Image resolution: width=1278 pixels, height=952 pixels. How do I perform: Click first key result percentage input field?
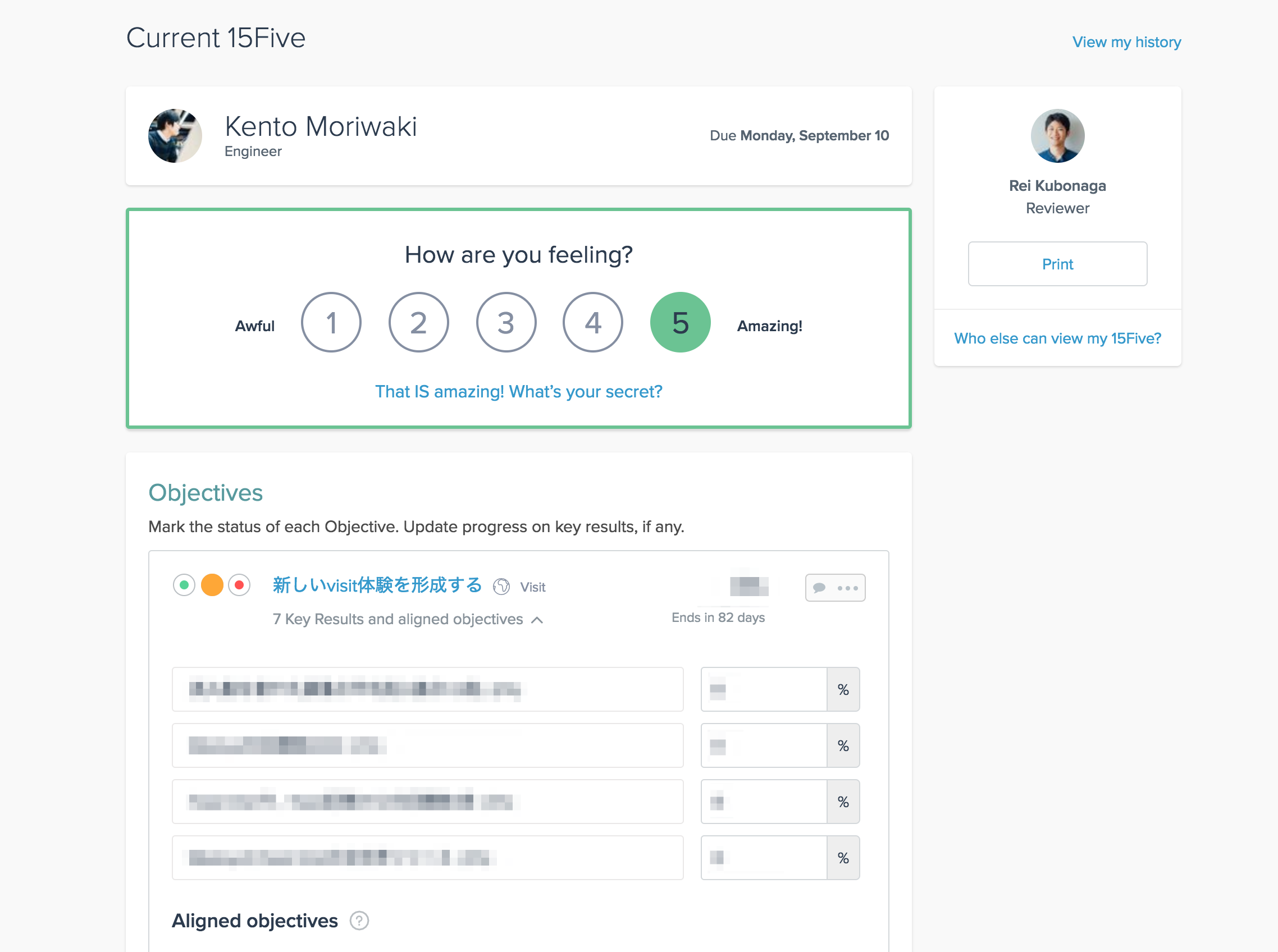(x=762, y=689)
